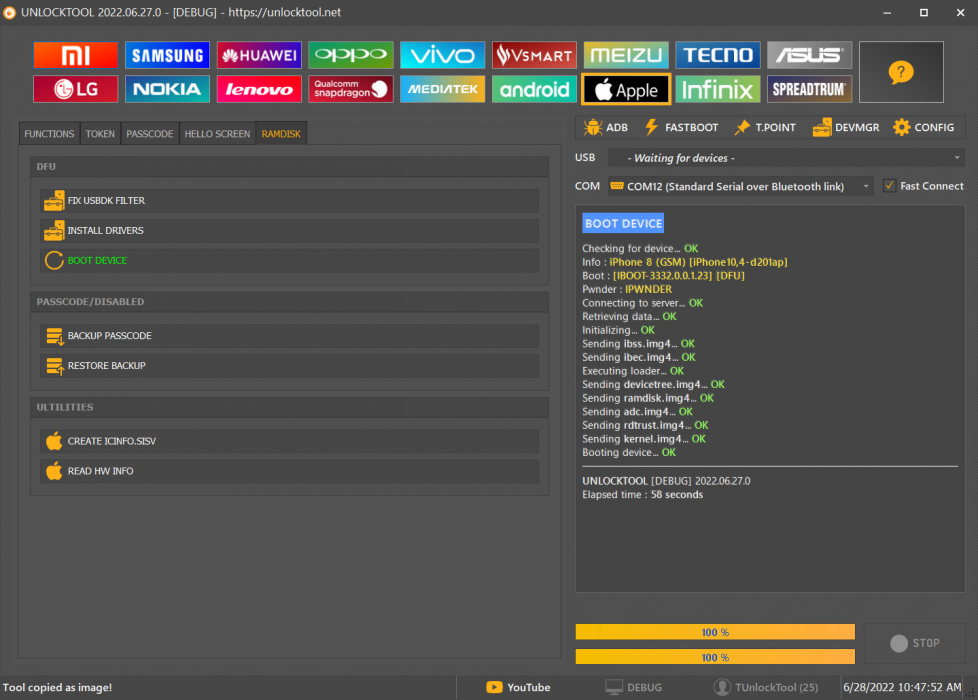Click the iPhone 8 (GSM) info line
978x700 pixels.
click(x=685, y=262)
